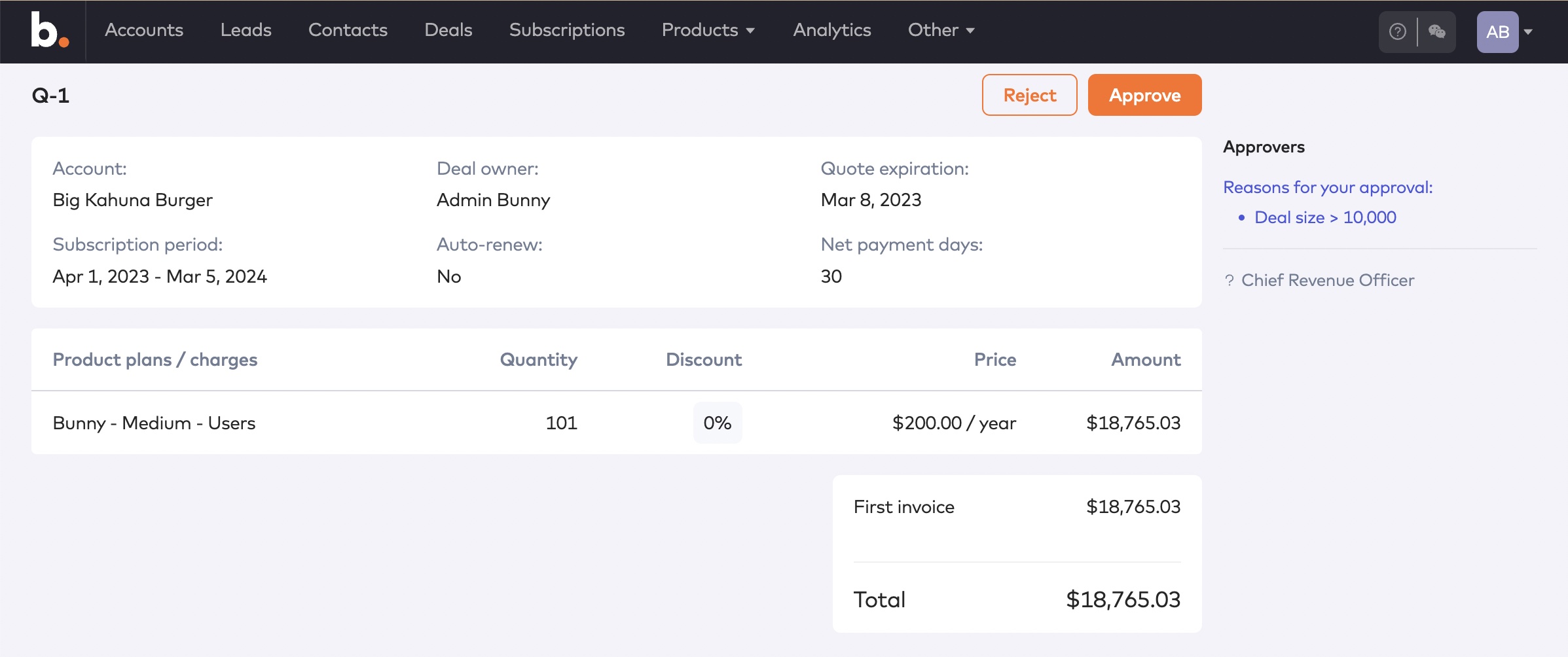The width and height of the screenshot is (1568, 657).
Task: Click the 'Total' label
Action: point(879,599)
